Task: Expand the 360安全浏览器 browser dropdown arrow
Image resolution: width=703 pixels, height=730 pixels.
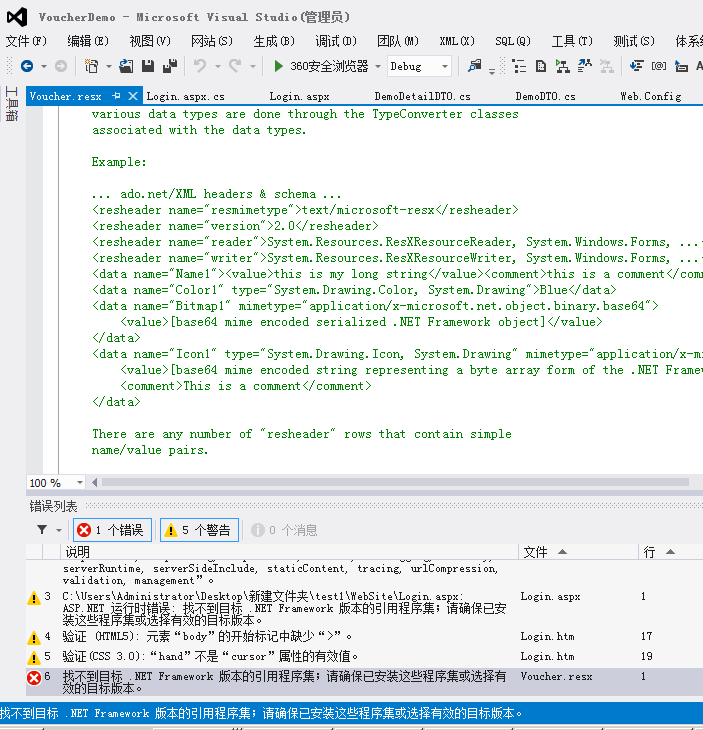Action: pos(378,66)
